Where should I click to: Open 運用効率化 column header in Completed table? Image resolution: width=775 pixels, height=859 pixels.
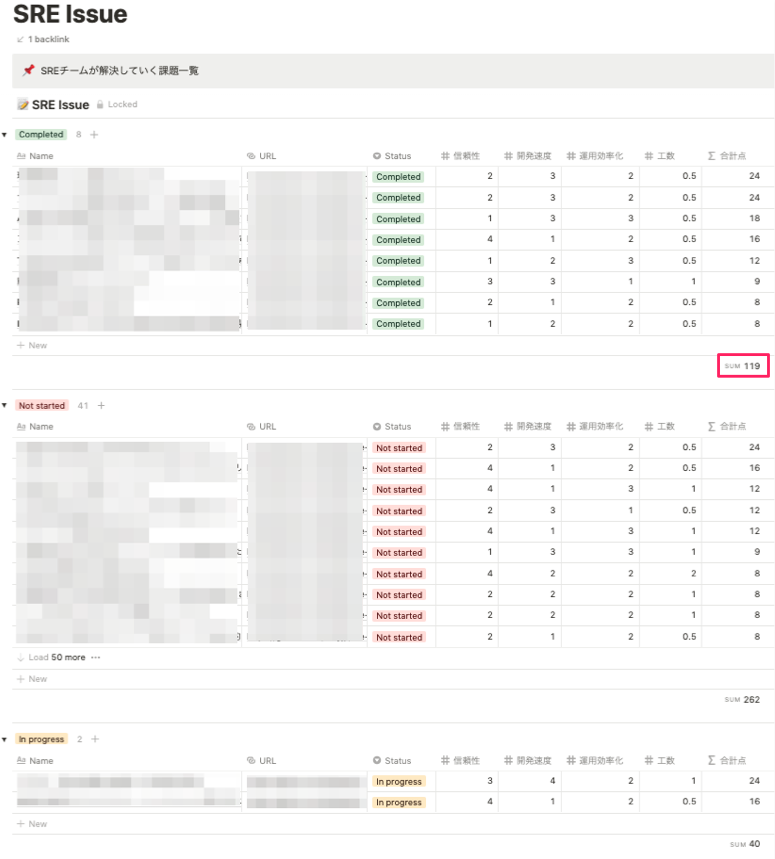[595, 156]
